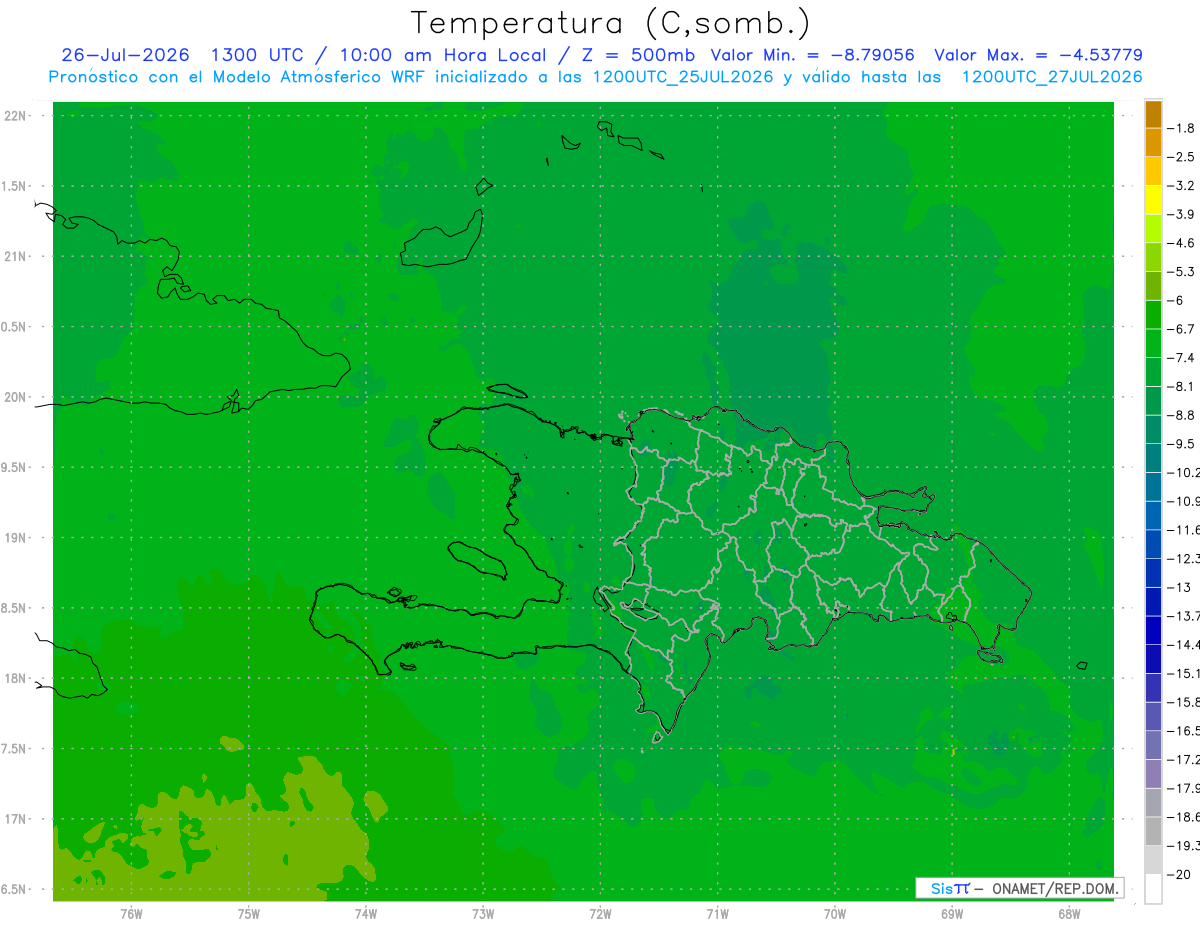This screenshot has height=927, width=1200.
Task: Click the "74W" longitude label
Action: (x=366, y=914)
